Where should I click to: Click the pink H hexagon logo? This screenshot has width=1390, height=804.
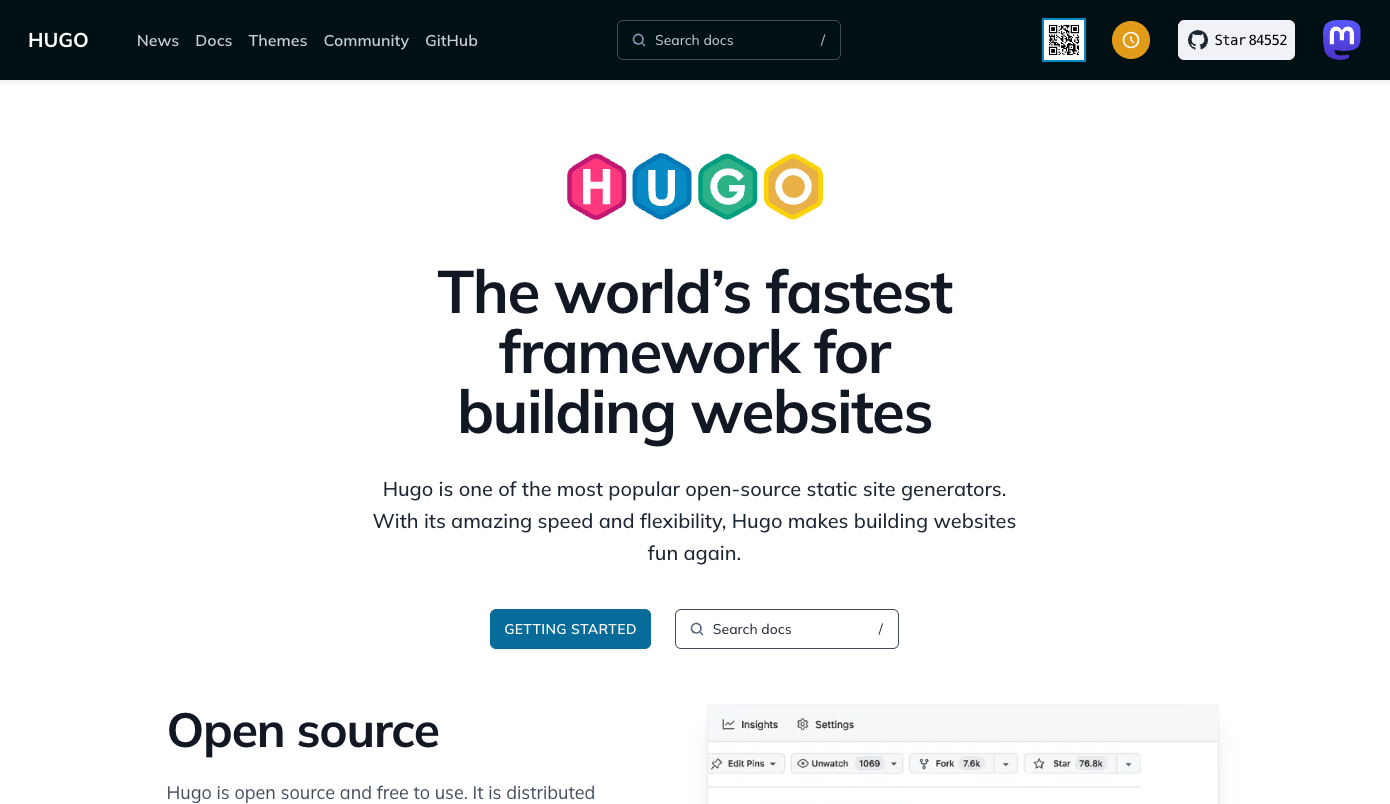[597, 187]
